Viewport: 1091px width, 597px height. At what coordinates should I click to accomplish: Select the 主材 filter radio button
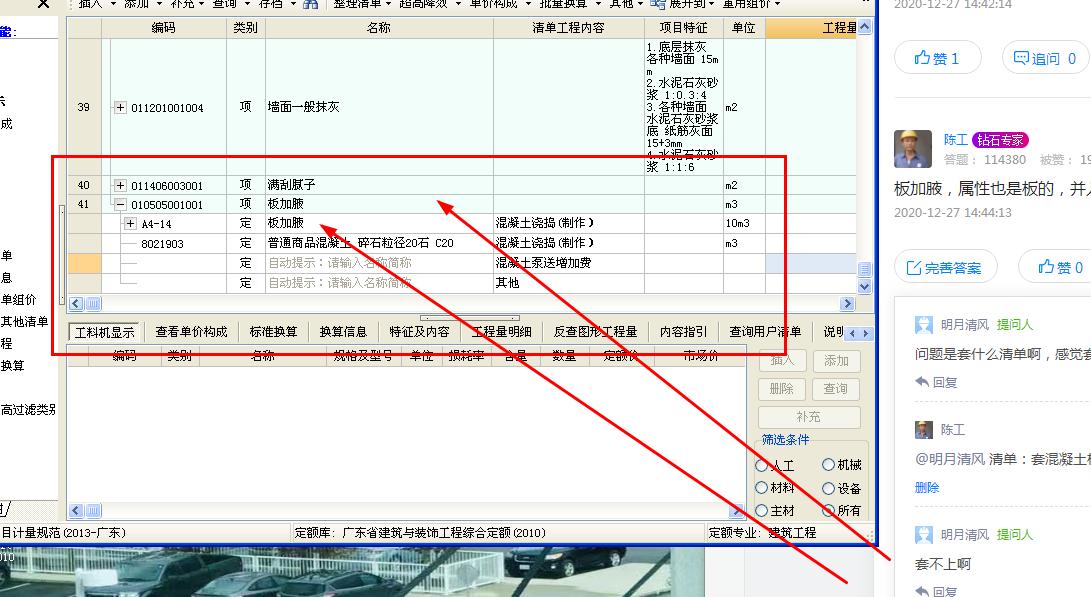(761, 510)
